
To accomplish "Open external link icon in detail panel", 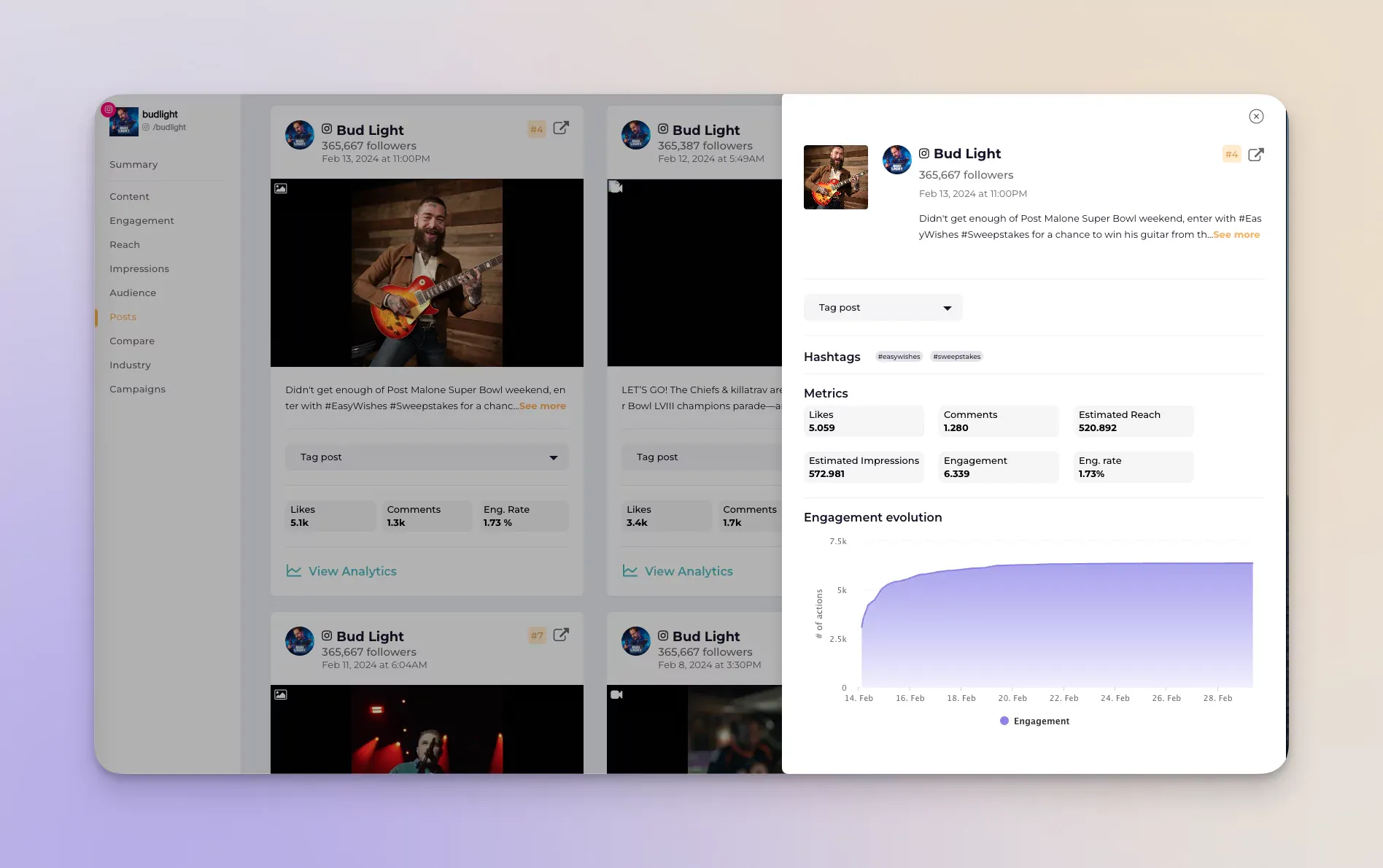I will click(1256, 155).
